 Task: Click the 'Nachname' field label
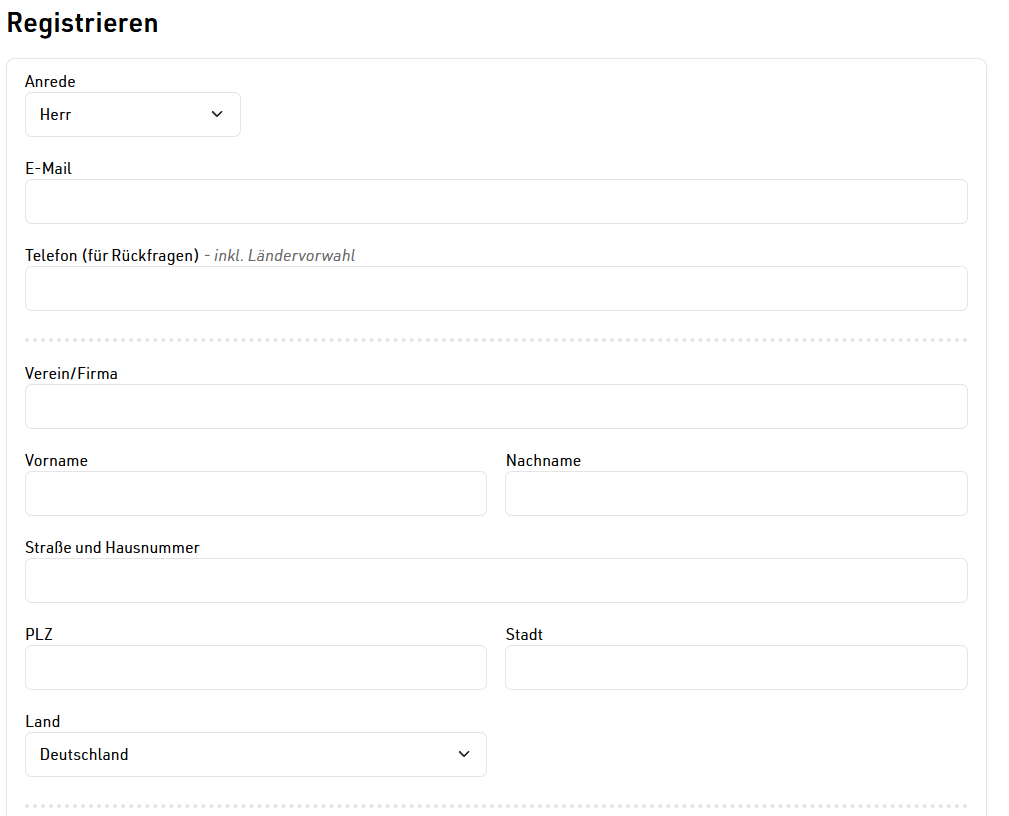[543, 461]
